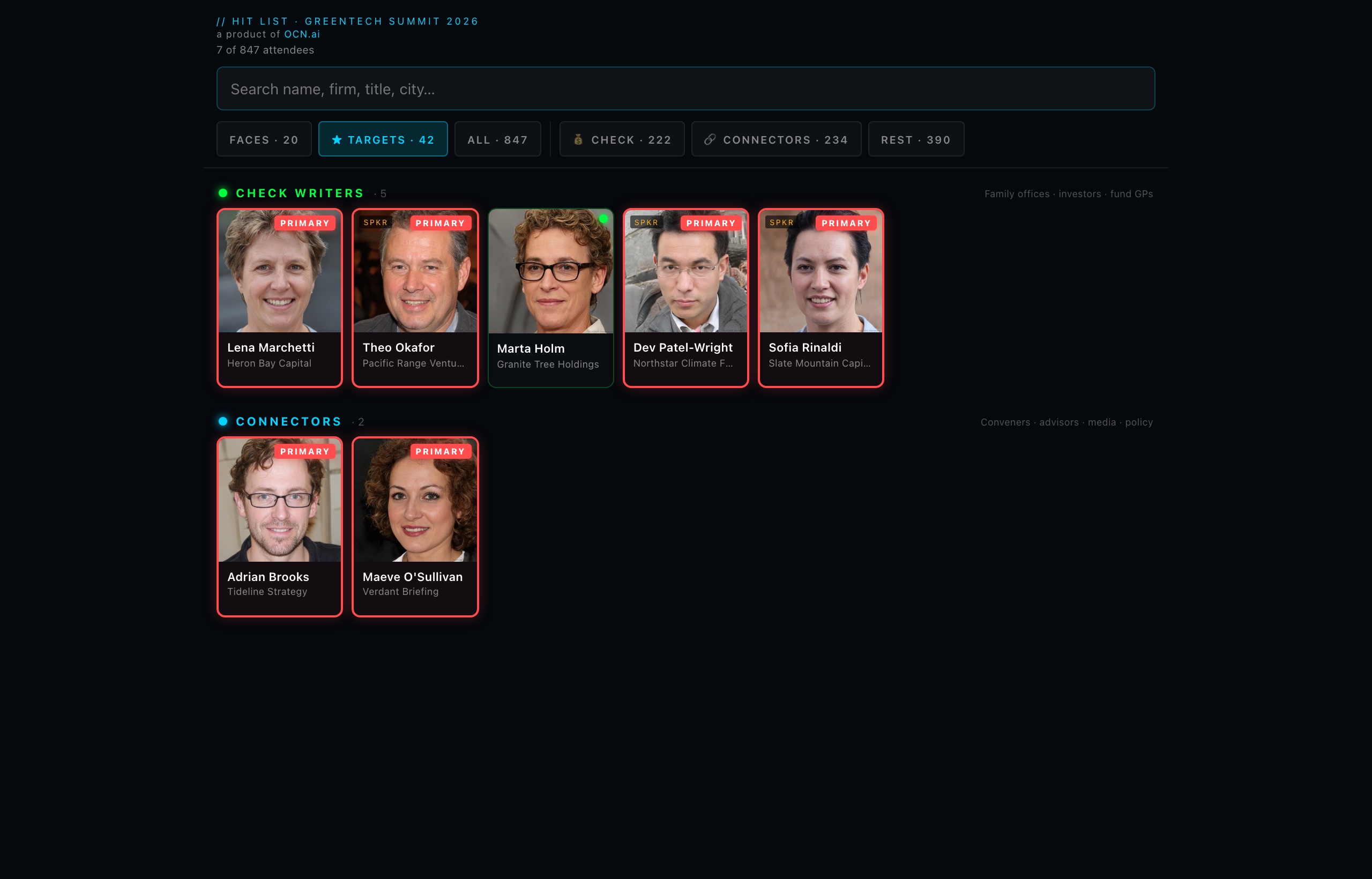
Task: Click 'Heron Bay Capital' firm text
Action: (270, 363)
